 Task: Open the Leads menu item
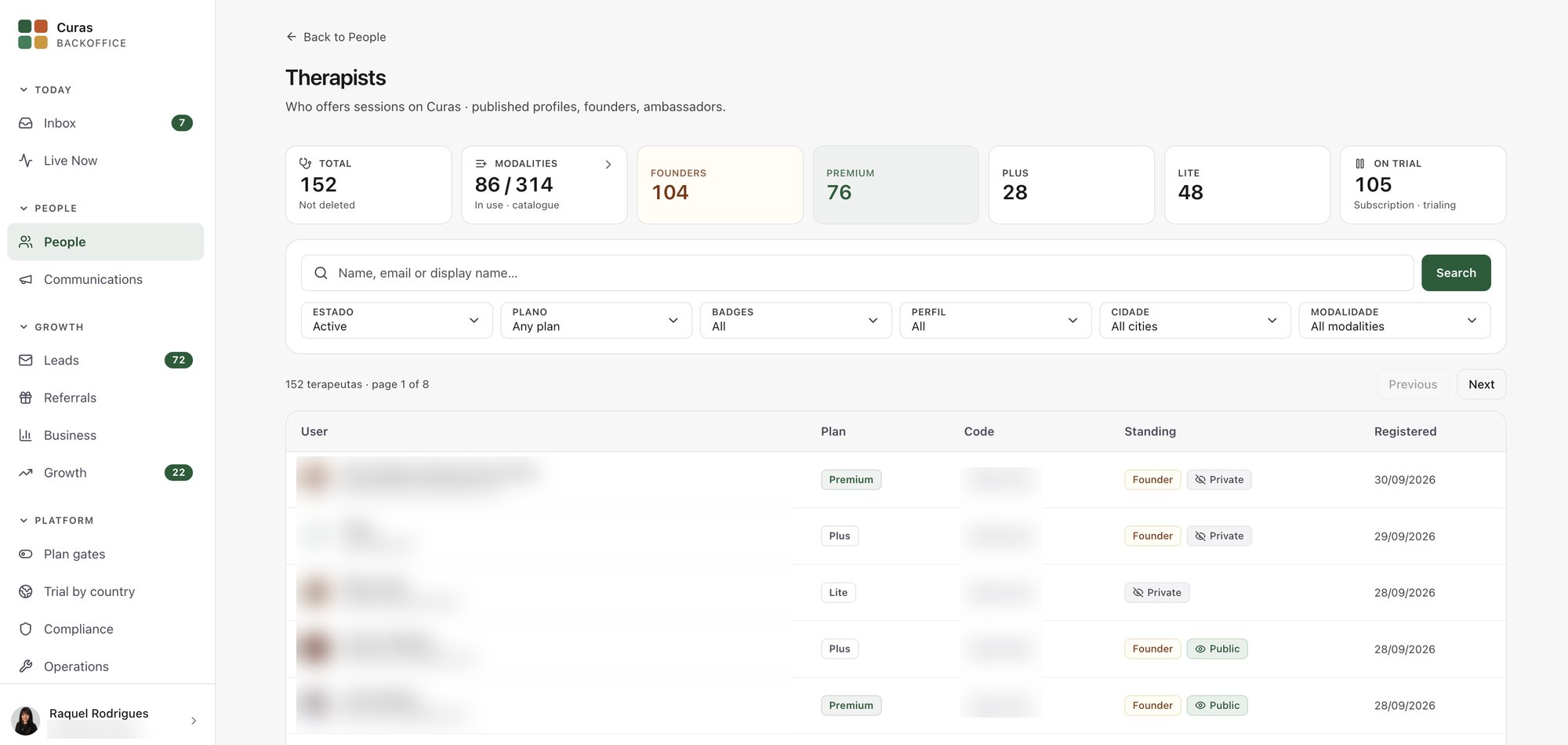coord(105,361)
